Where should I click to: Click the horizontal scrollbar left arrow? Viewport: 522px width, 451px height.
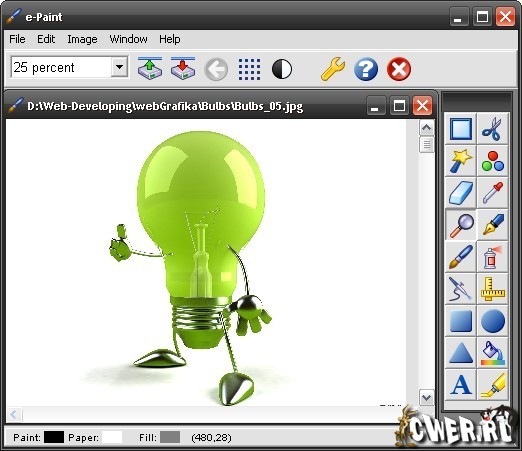pyautogui.click(x=14, y=415)
